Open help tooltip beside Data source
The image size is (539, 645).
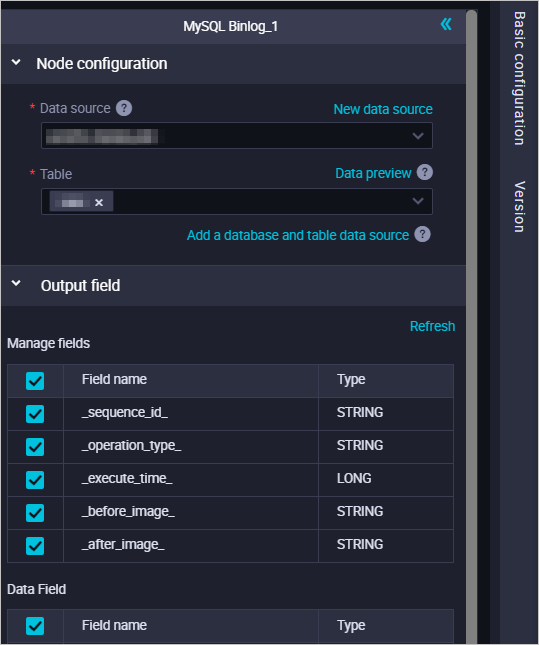[124, 109]
